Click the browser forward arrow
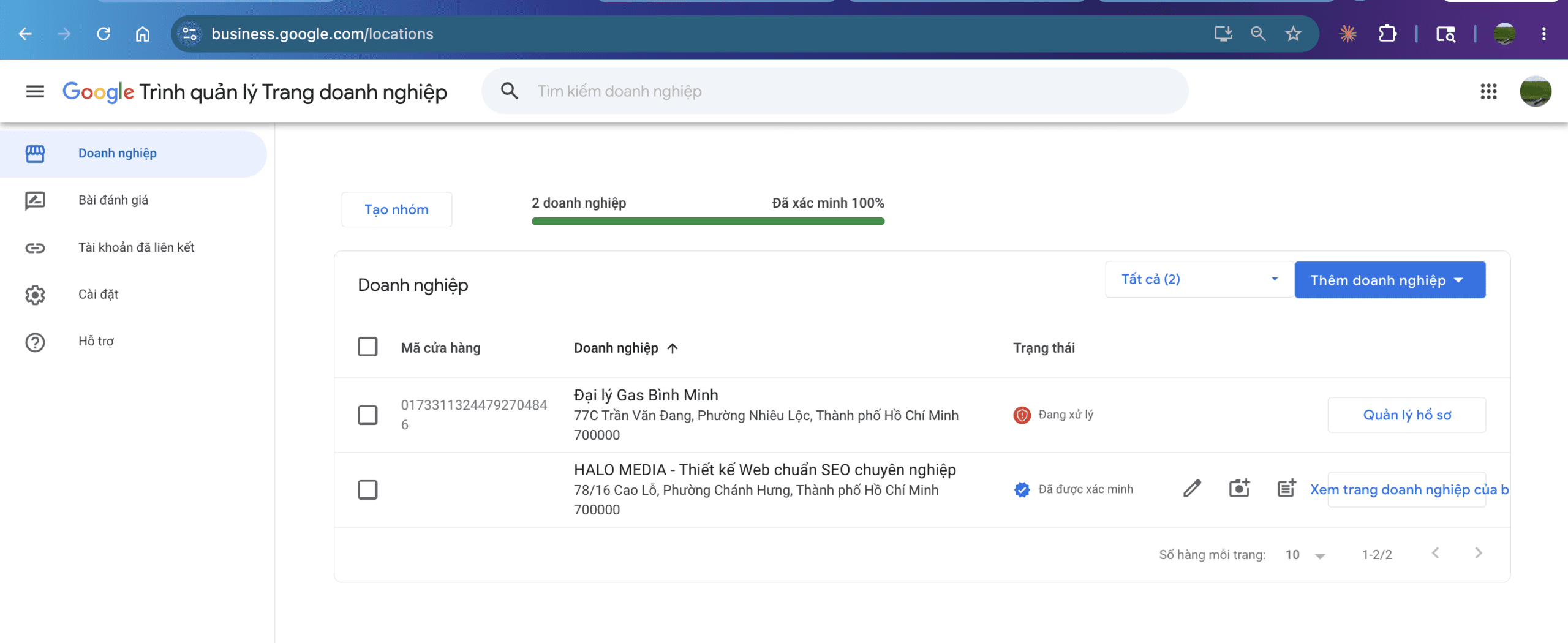The image size is (1568, 643). [x=64, y=34]
